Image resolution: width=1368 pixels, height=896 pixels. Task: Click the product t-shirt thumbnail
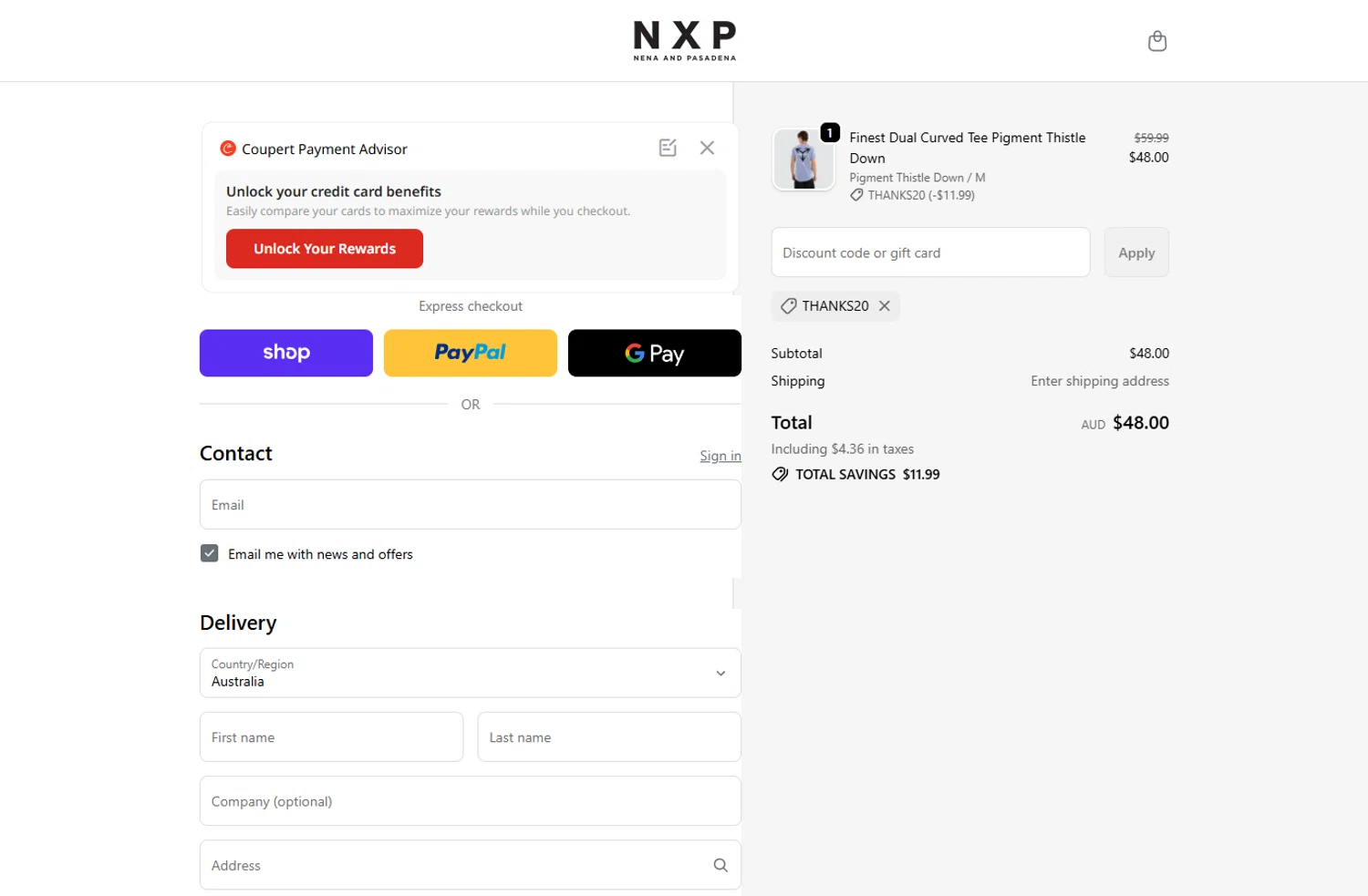pyautogui.click(x=803, y=160)
